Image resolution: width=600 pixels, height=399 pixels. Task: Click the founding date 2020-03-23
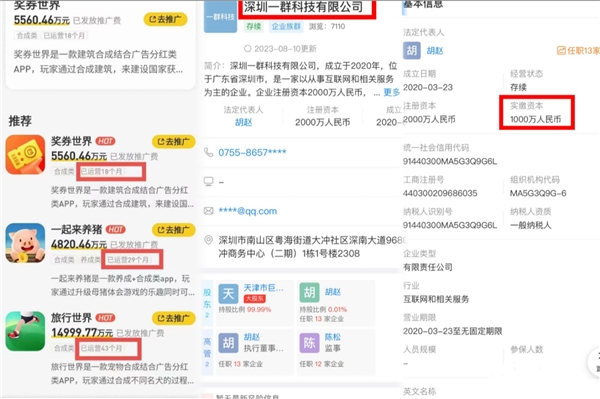pyautogui.click(x=428, y=88)
